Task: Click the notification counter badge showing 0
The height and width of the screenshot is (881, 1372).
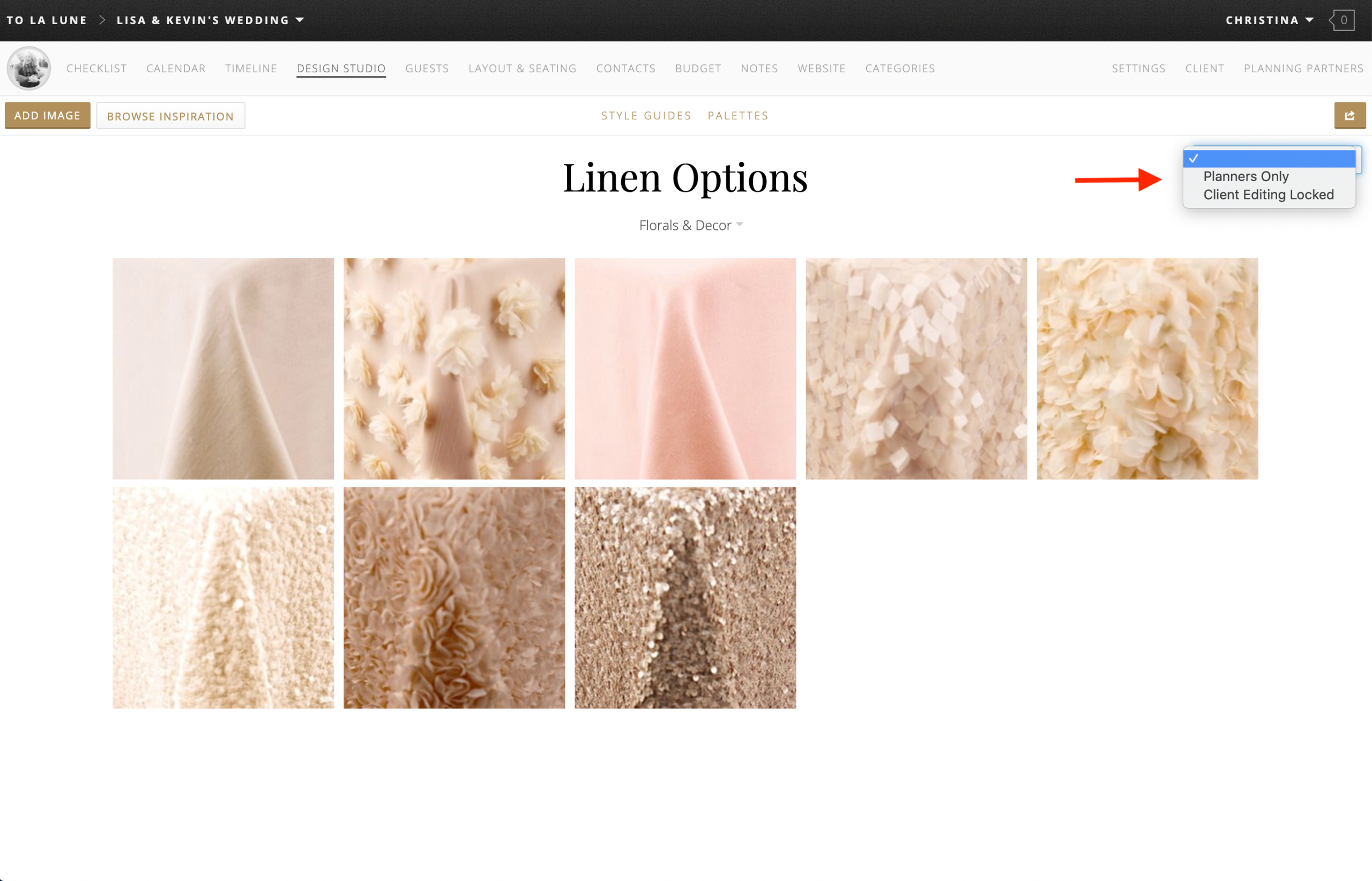Action: [x=1344, y=20]
